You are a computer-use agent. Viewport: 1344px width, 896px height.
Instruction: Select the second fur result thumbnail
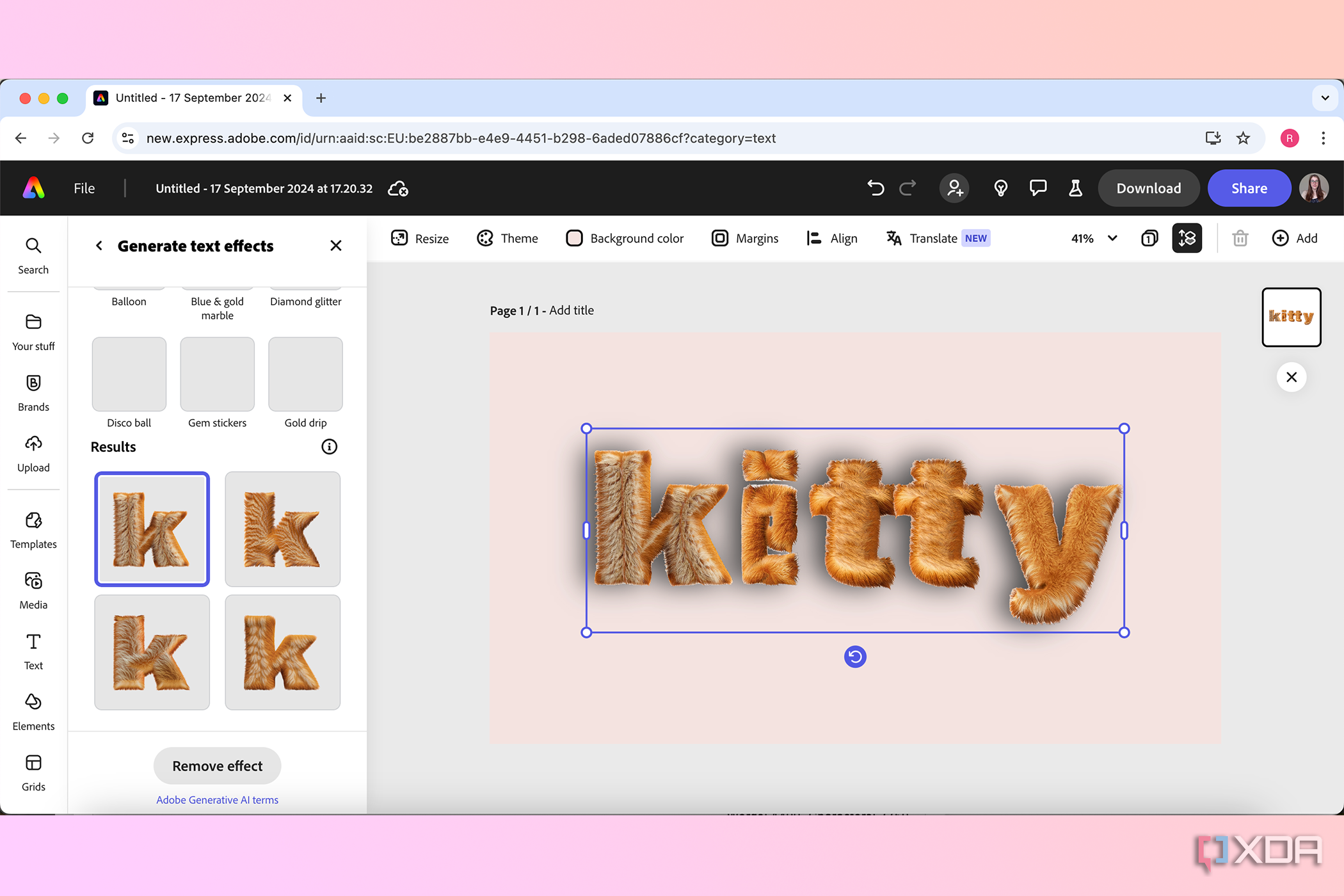(283, 529)
